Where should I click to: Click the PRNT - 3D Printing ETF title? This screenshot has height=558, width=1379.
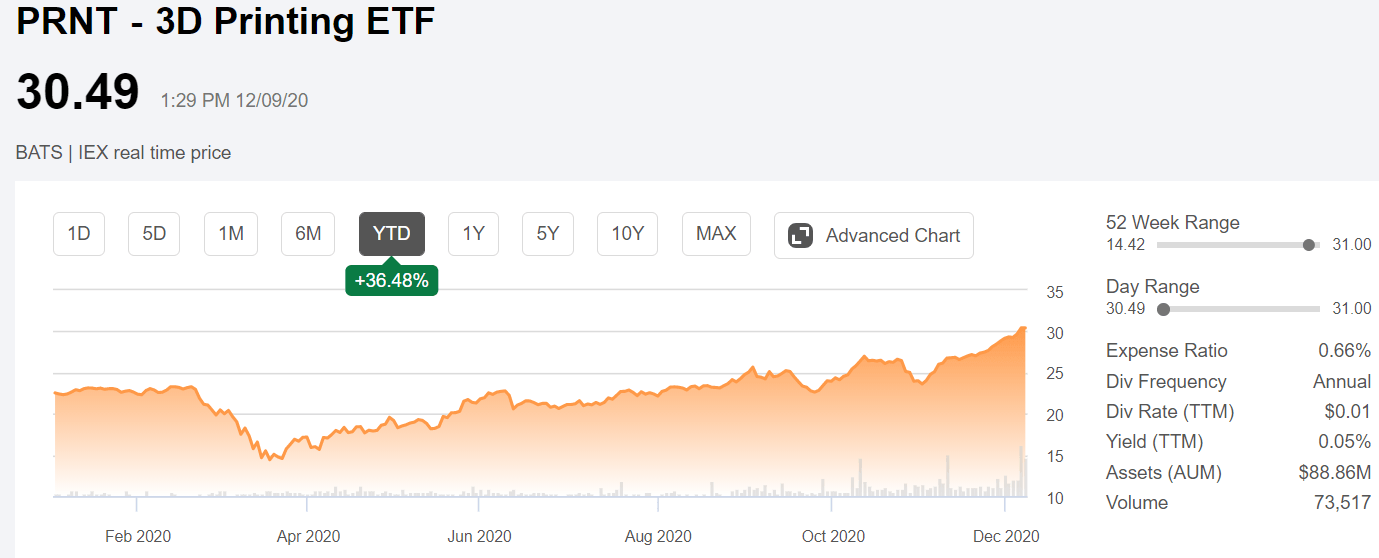[x=226, y=22]
